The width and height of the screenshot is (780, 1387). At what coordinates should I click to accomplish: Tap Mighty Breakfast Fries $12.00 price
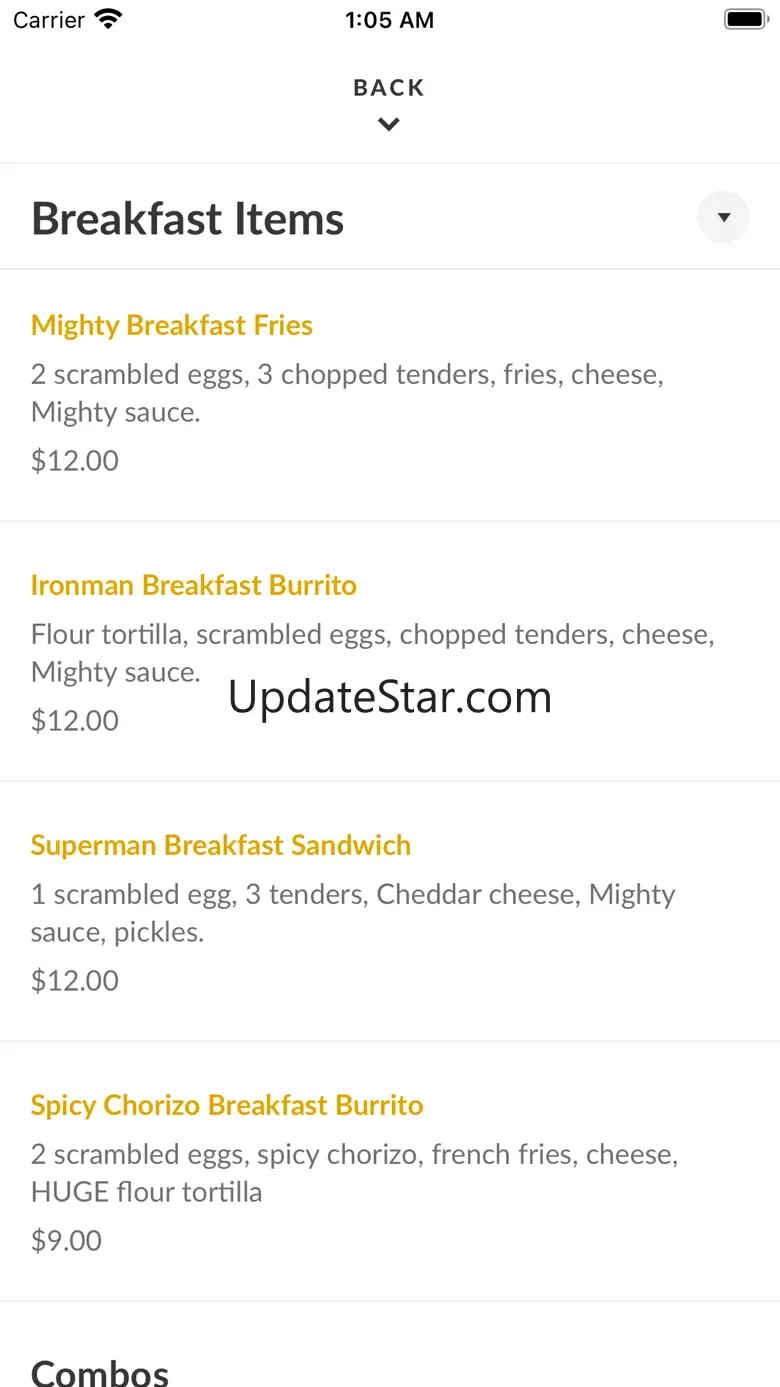click(x=75, y=461)
